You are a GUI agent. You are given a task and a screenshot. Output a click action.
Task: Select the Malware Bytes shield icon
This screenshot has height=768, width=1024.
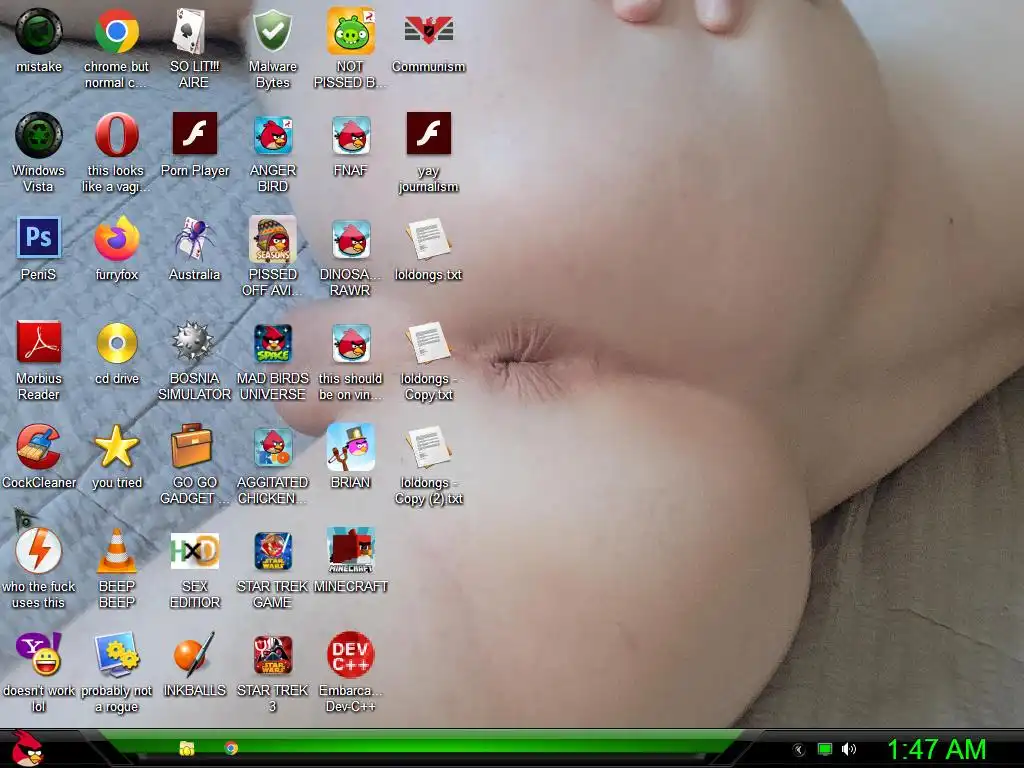(272, 31)
